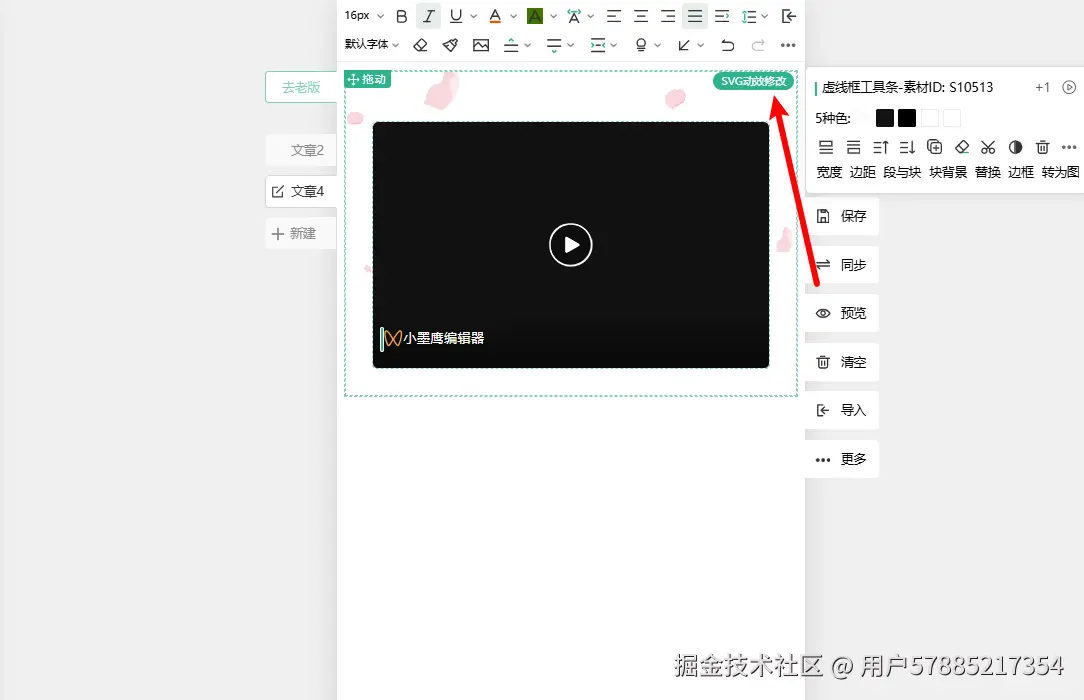
Task: Select the eraser clear-format icon
Action: pos(420,46)
